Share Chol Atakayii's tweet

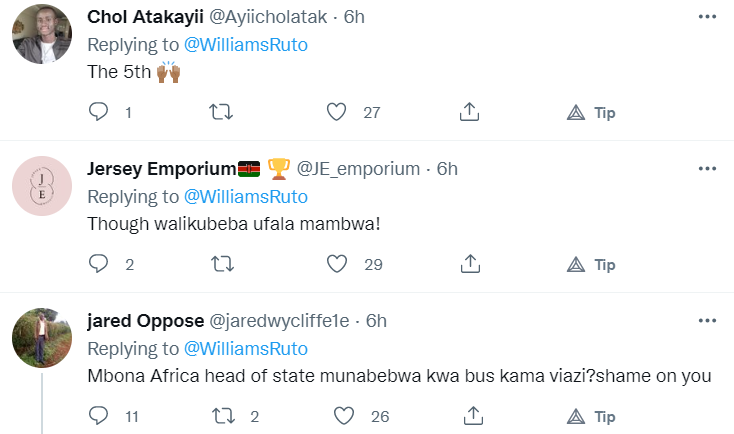coord(469,112)
